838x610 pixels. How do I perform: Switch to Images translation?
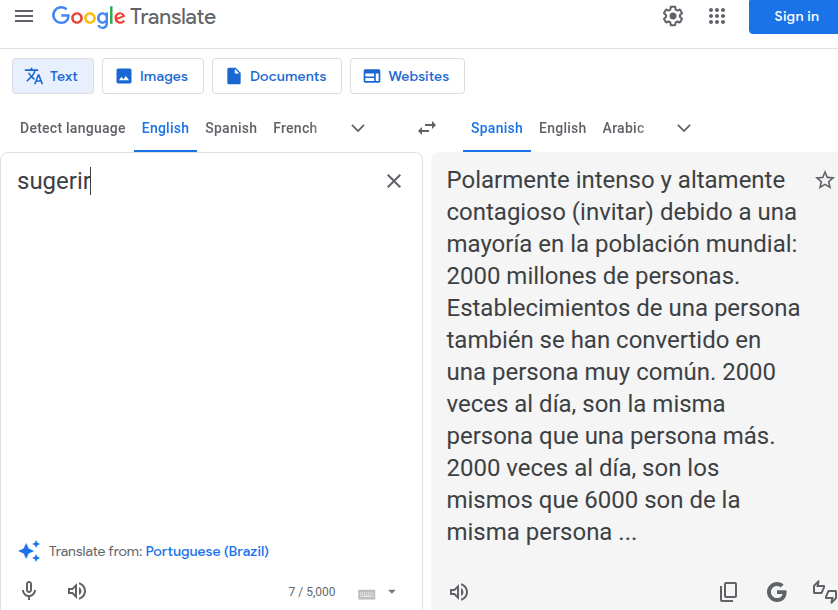coord(153,76)
